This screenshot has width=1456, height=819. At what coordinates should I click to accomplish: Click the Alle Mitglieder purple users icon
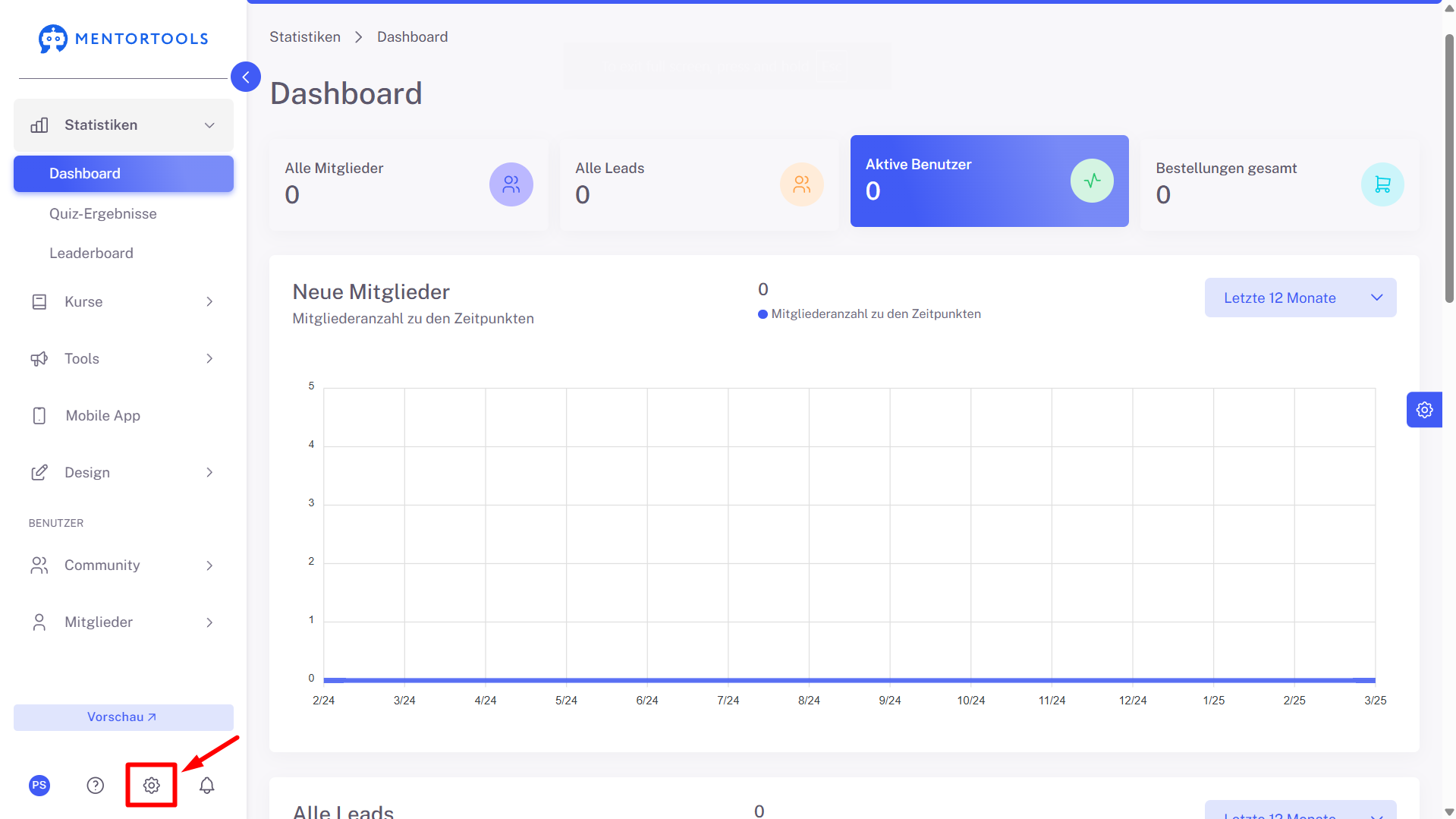coord(511,184)
